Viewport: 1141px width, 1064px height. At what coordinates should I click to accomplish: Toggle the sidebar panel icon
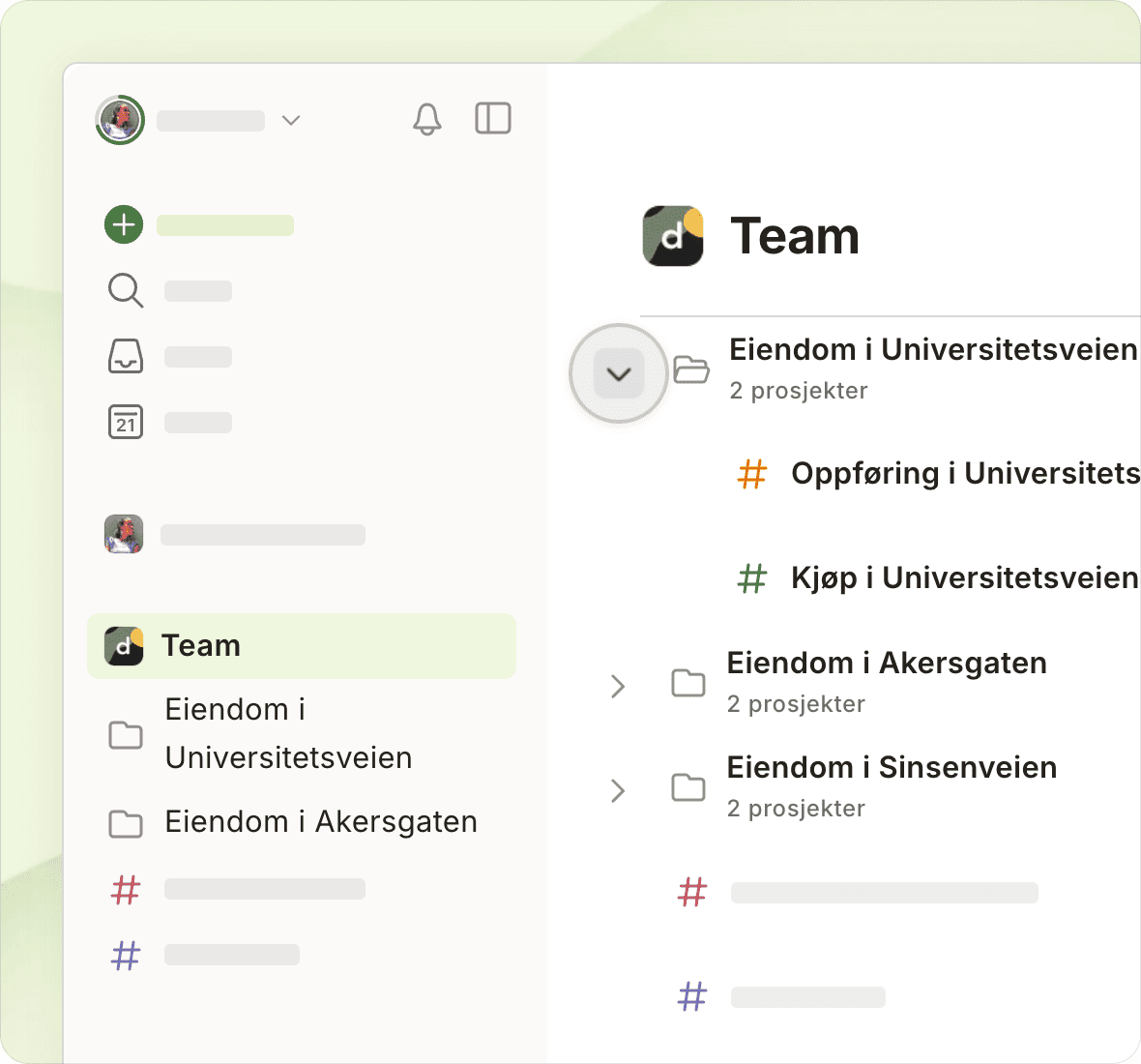coord(493,118)
